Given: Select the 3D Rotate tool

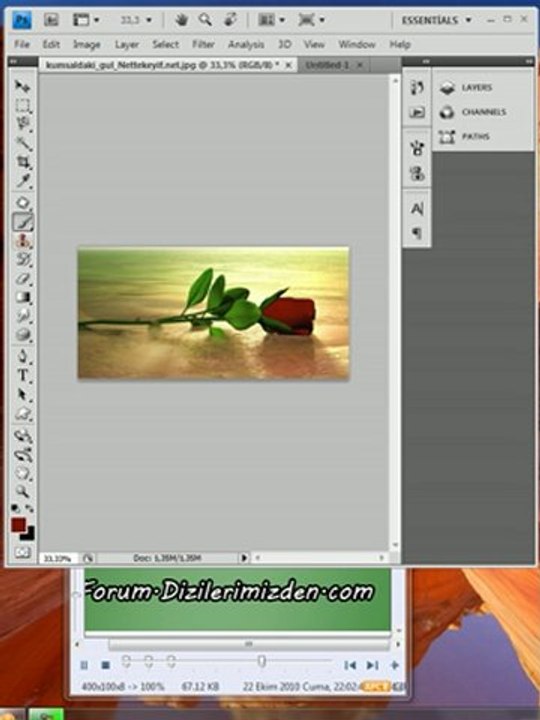Looking at the screenshot, I should pos(22,435).
